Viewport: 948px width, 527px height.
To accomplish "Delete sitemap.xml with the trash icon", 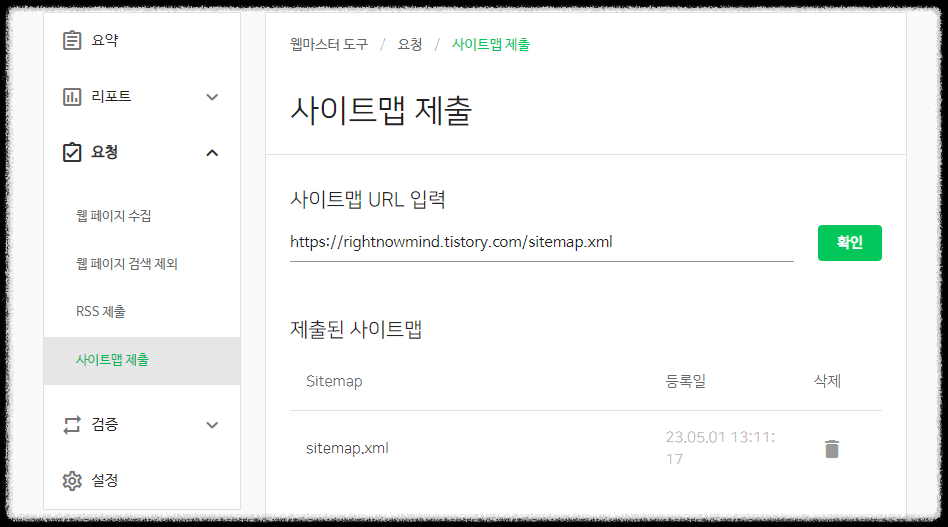I will point(832,448).
